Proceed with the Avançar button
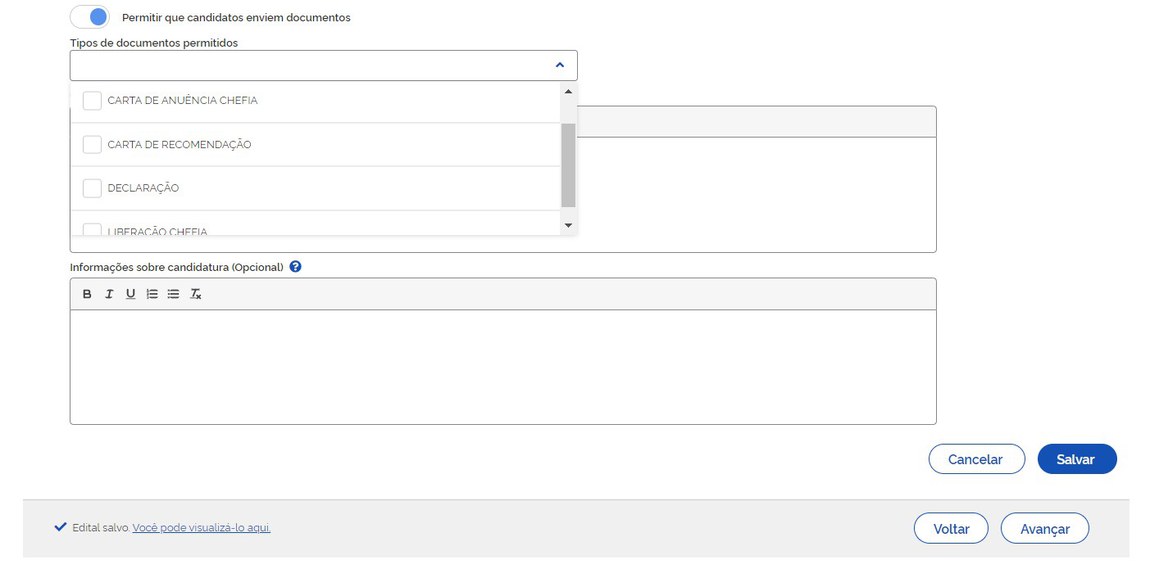The height and width of the screenshot is (587, 1150). tap(1045, 528)
